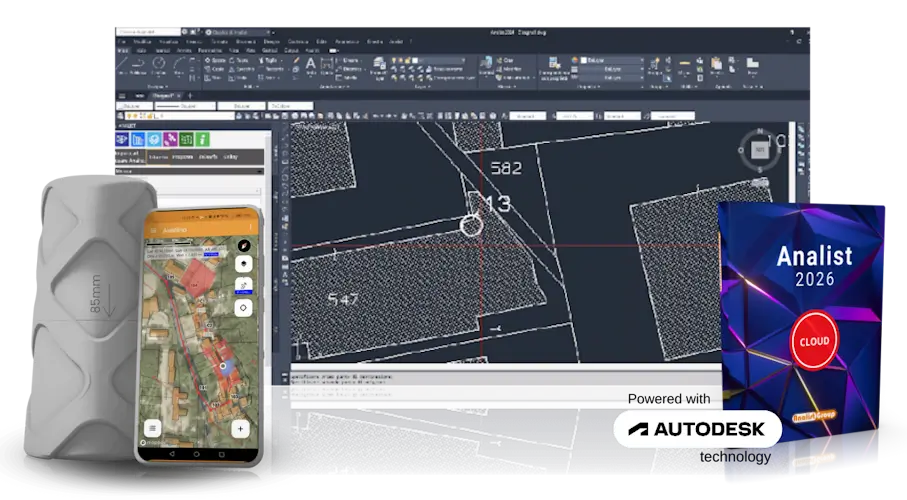This screenshot has height=500, width=907.
Task: Select the Measure tool in Utilità
Action: pyautogui.click(x=684, y=66)
